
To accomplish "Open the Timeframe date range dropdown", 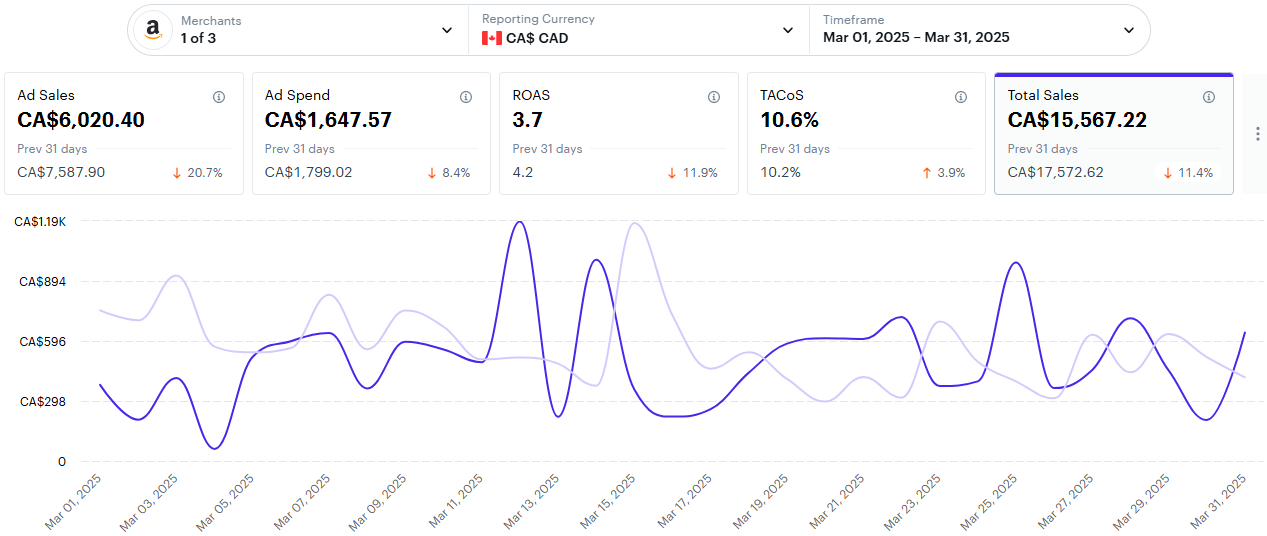I will point(1129,30).
